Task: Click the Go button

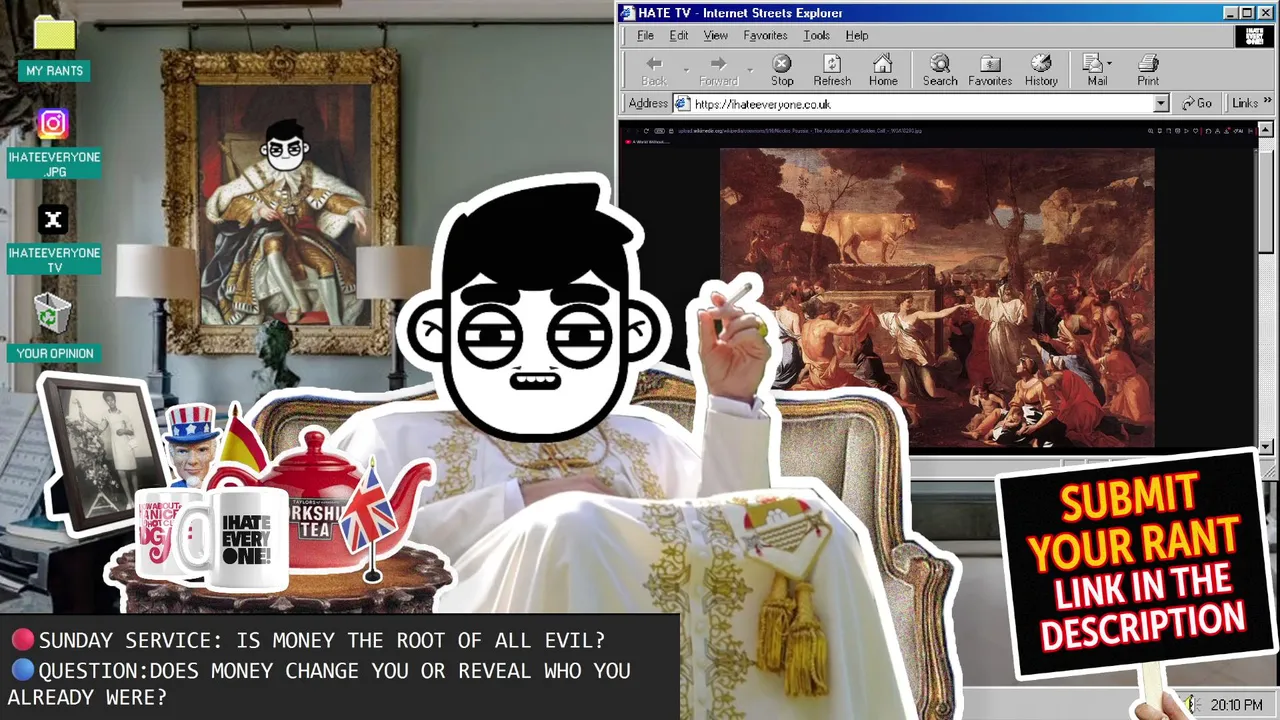Action: 1197,103
